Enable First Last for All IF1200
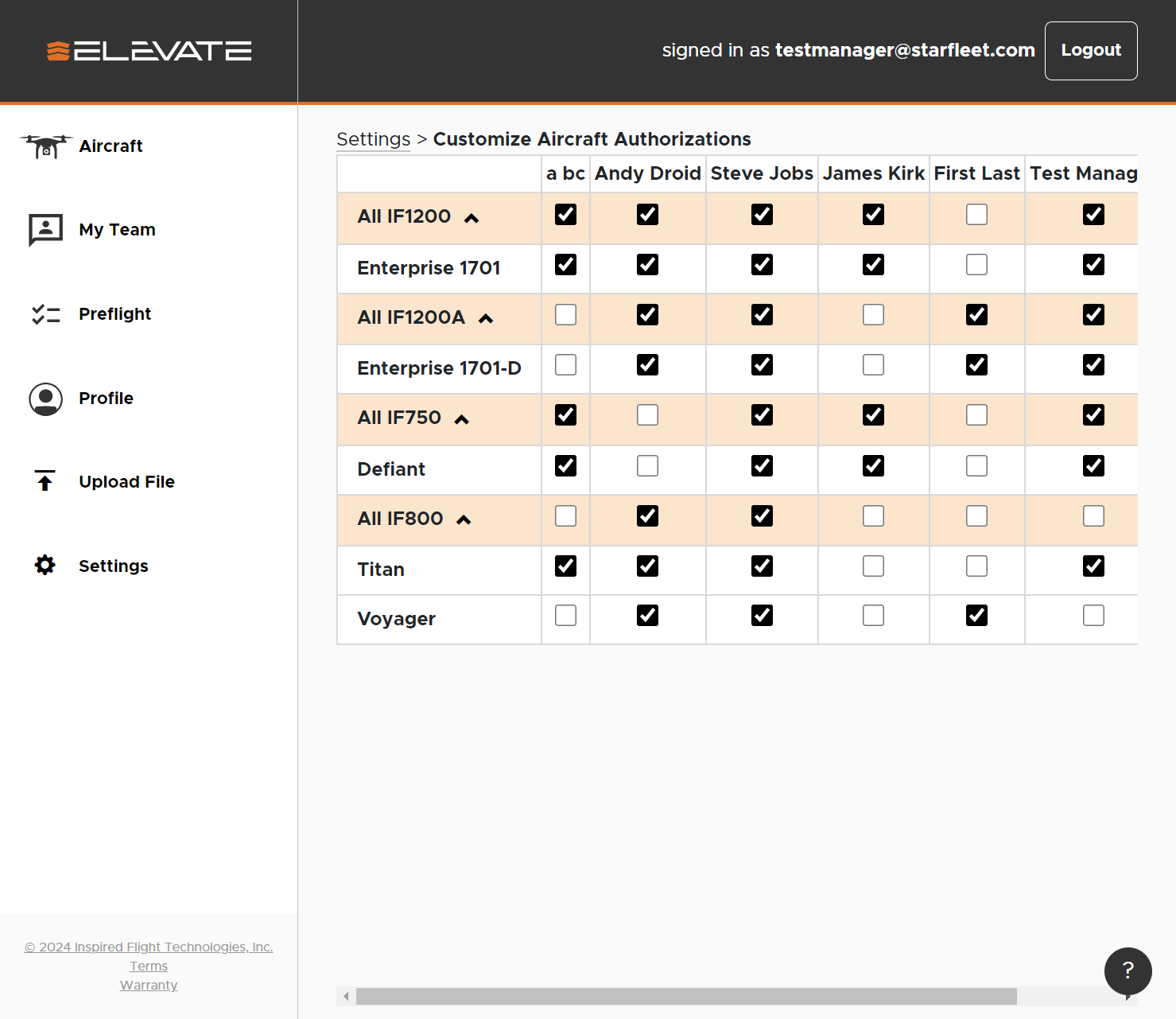This screenshot has width=1176, height=1019. 976,215
